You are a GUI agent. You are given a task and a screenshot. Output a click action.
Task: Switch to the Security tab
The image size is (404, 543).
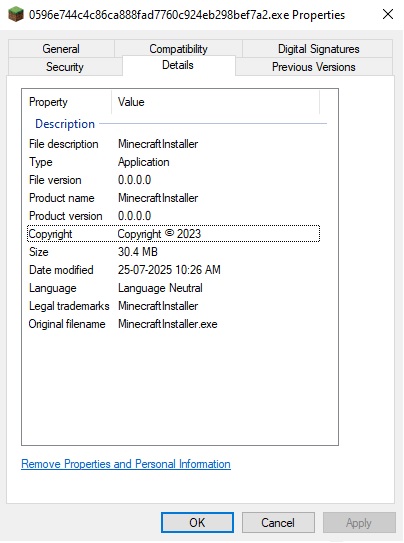pyautogui.click(x=65, y=66)
